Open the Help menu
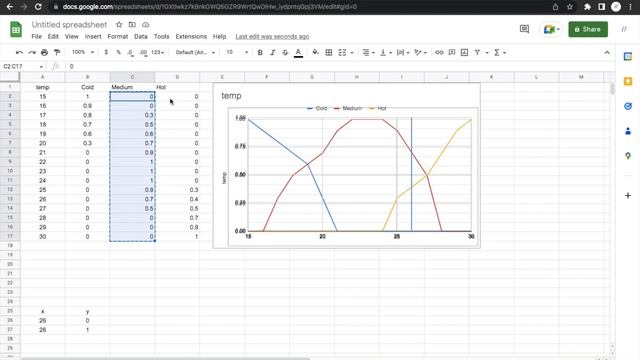This screenshot has width=640, height=360. point(219,36)
